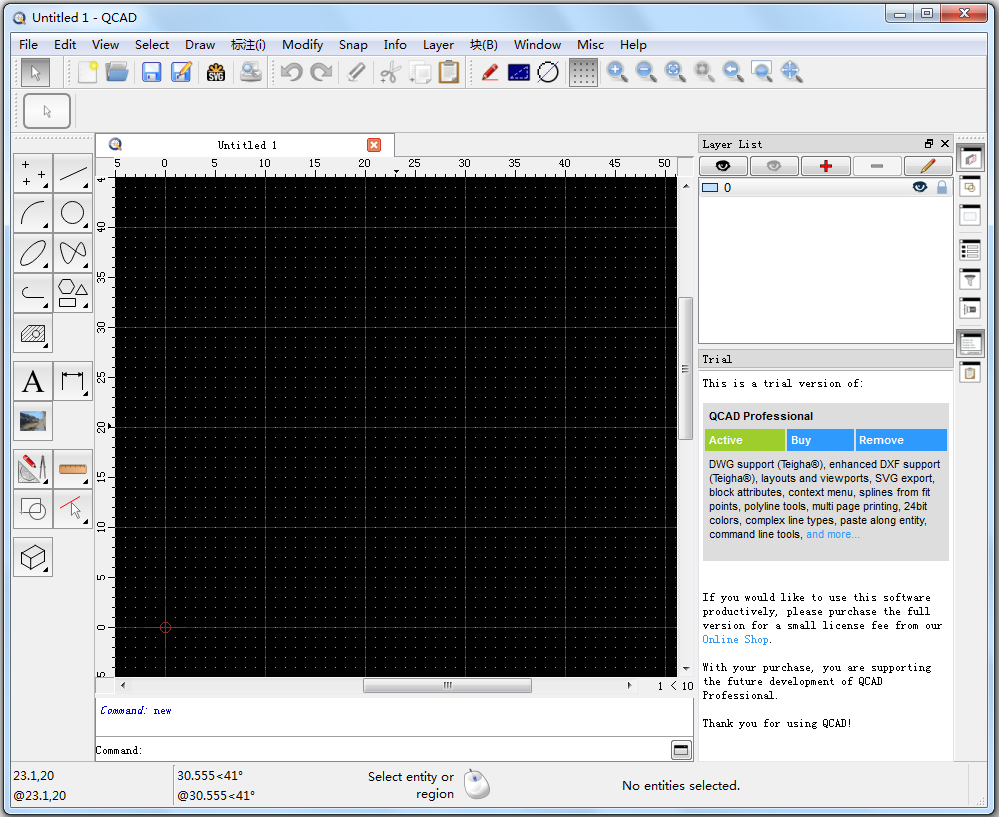
Task: Open the Line tools menu
Action: tap(73, 173)
